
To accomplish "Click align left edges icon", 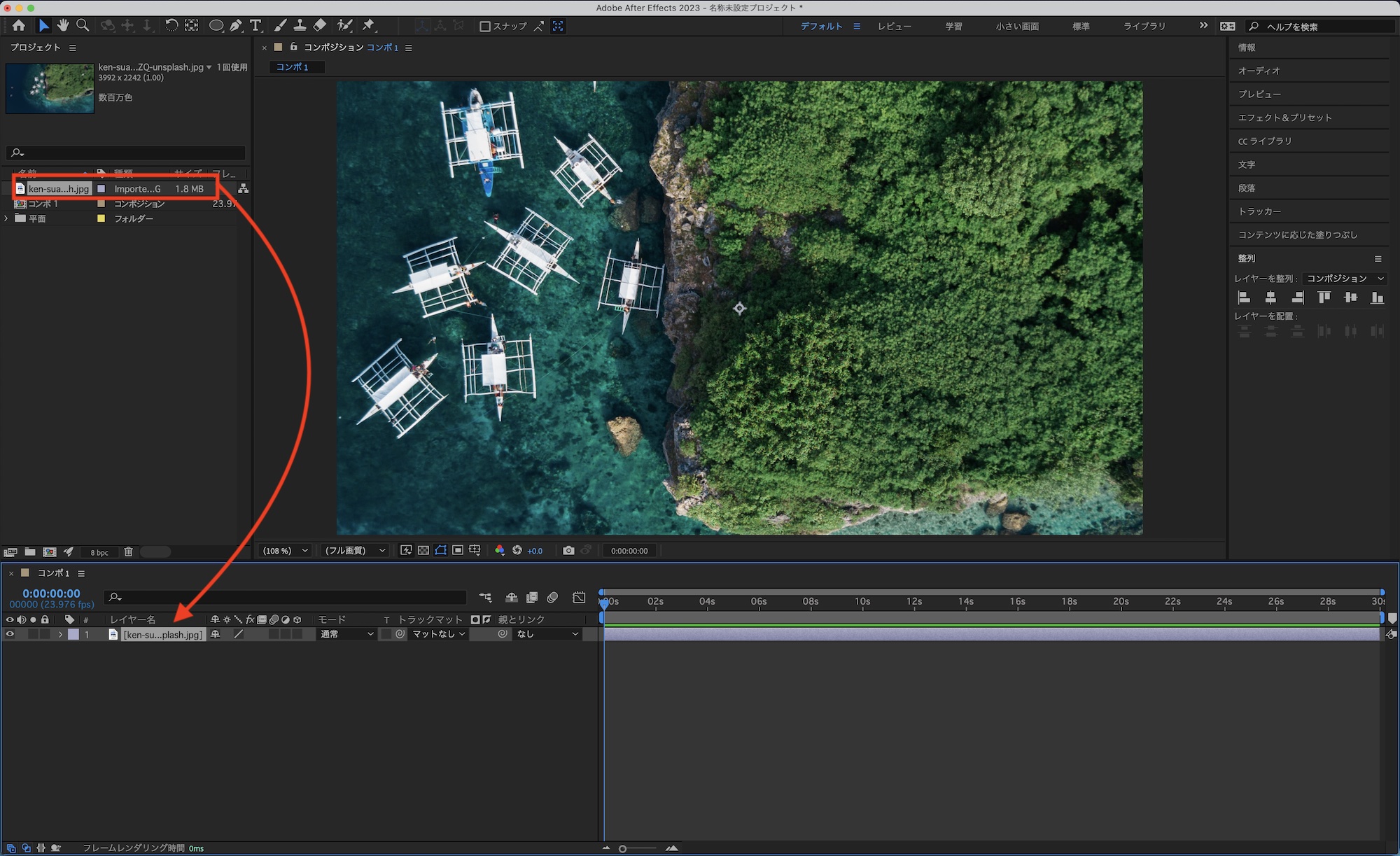I will pos(1244,298).
